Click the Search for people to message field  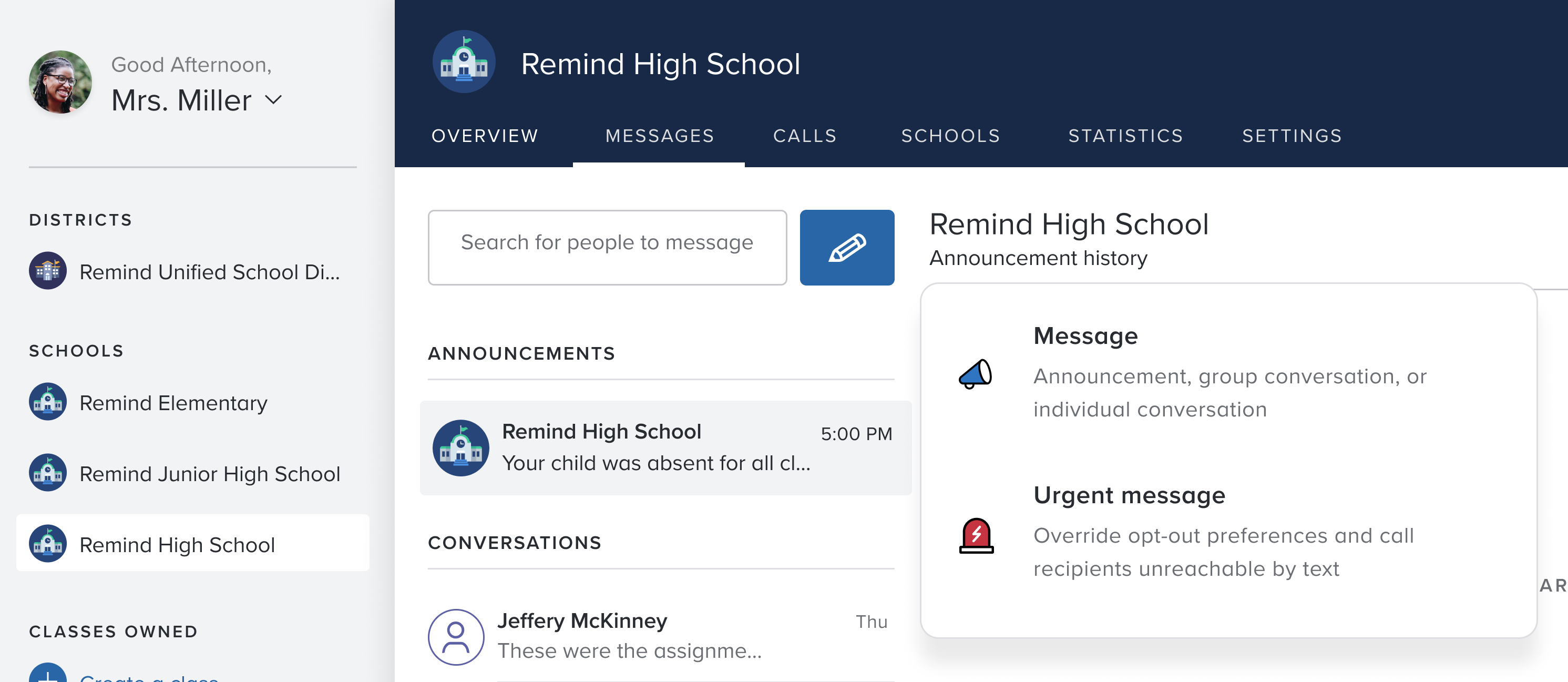pos(608,248)
